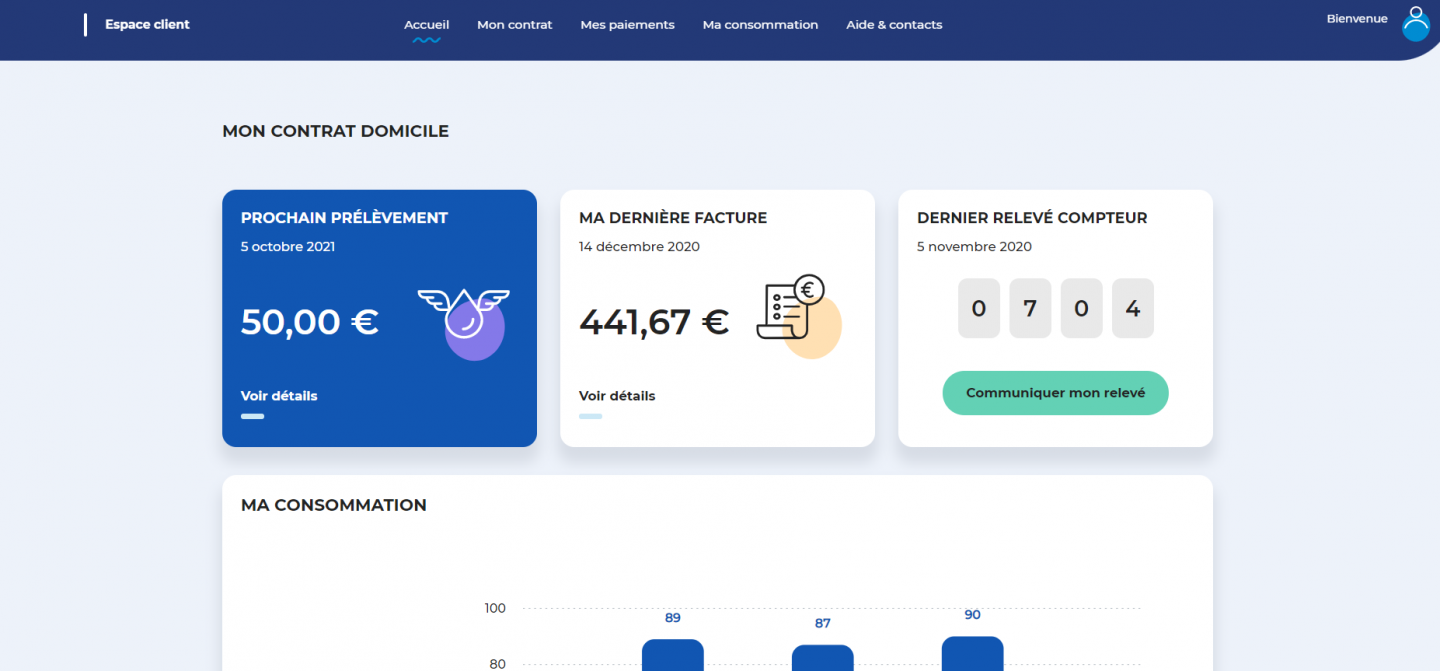Click the consumption bar labeled 87

pos(822,657)
